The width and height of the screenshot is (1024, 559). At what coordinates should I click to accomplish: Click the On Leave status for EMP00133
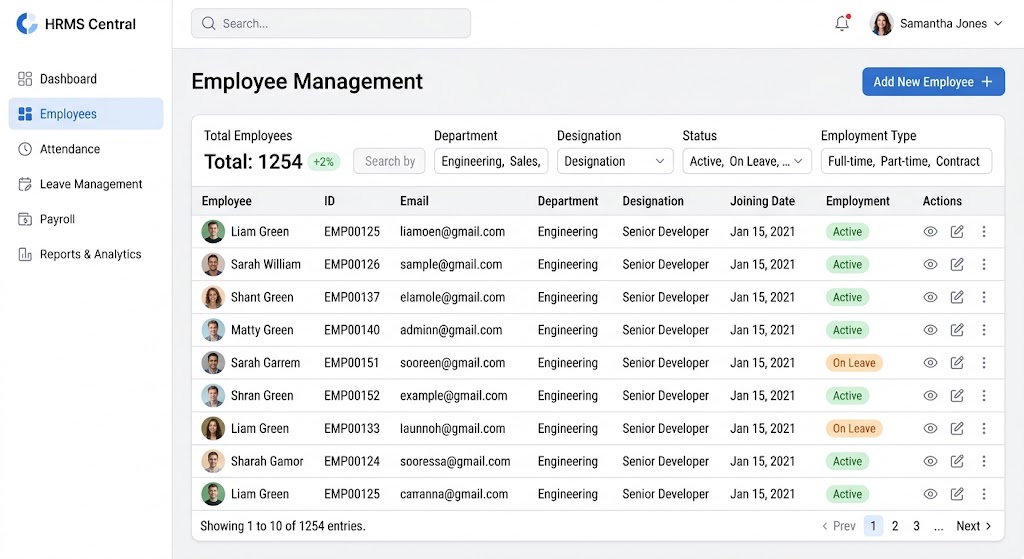pyautogui.click(x=854, y=428)
